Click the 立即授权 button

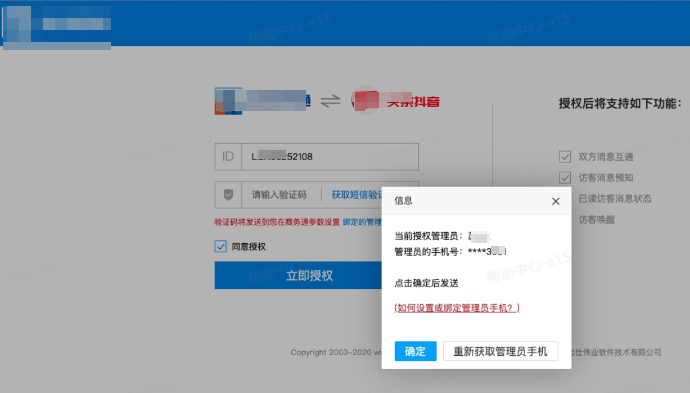[298, 275]
